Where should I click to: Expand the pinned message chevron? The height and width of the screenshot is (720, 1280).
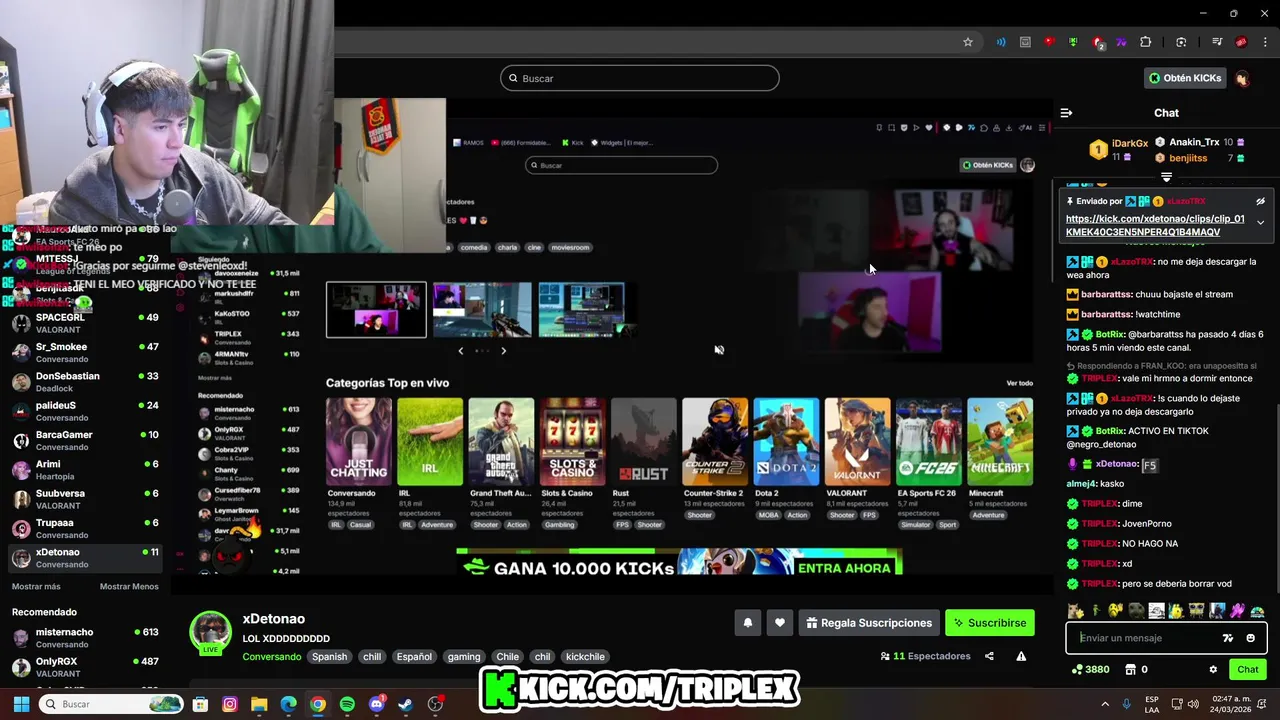click(1260, 222)
